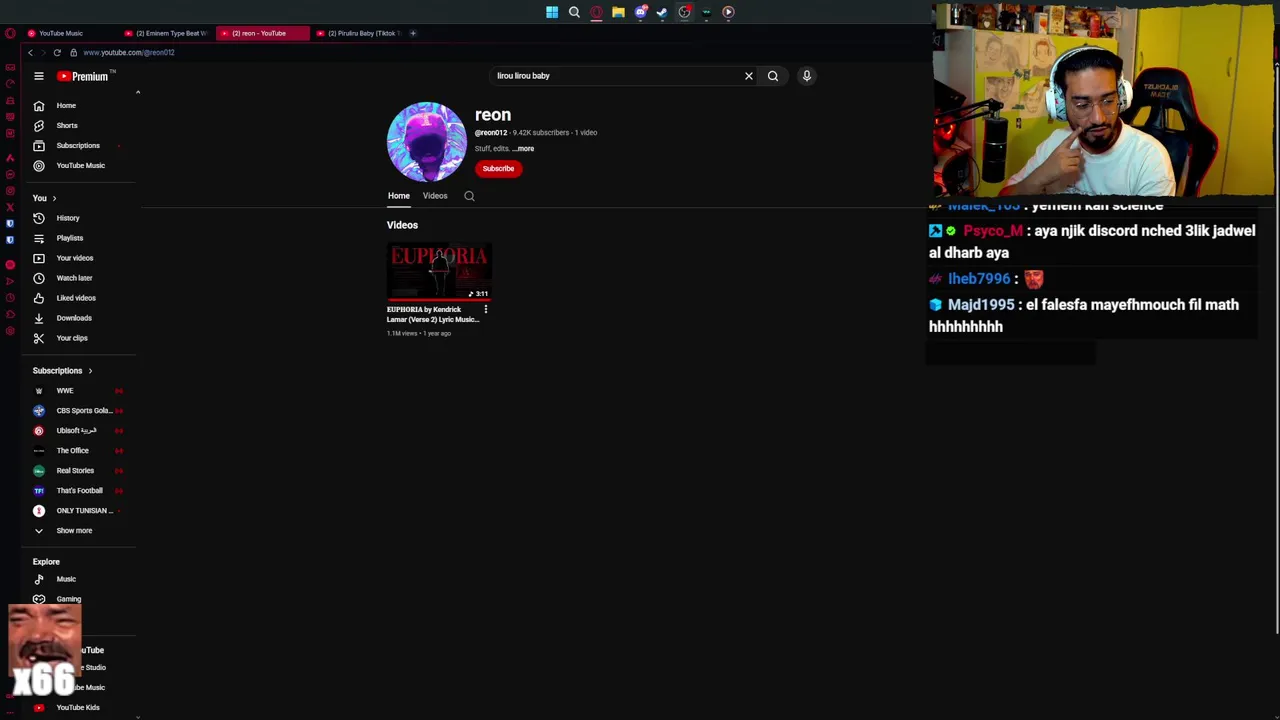Screen dimensions: 1280x720
Task: Select channel Videos tab
Action: point(434,196)
